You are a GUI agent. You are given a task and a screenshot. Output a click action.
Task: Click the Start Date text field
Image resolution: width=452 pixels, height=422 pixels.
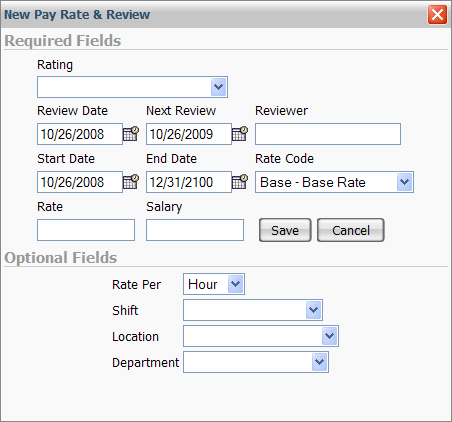click(x=80, y=182)
